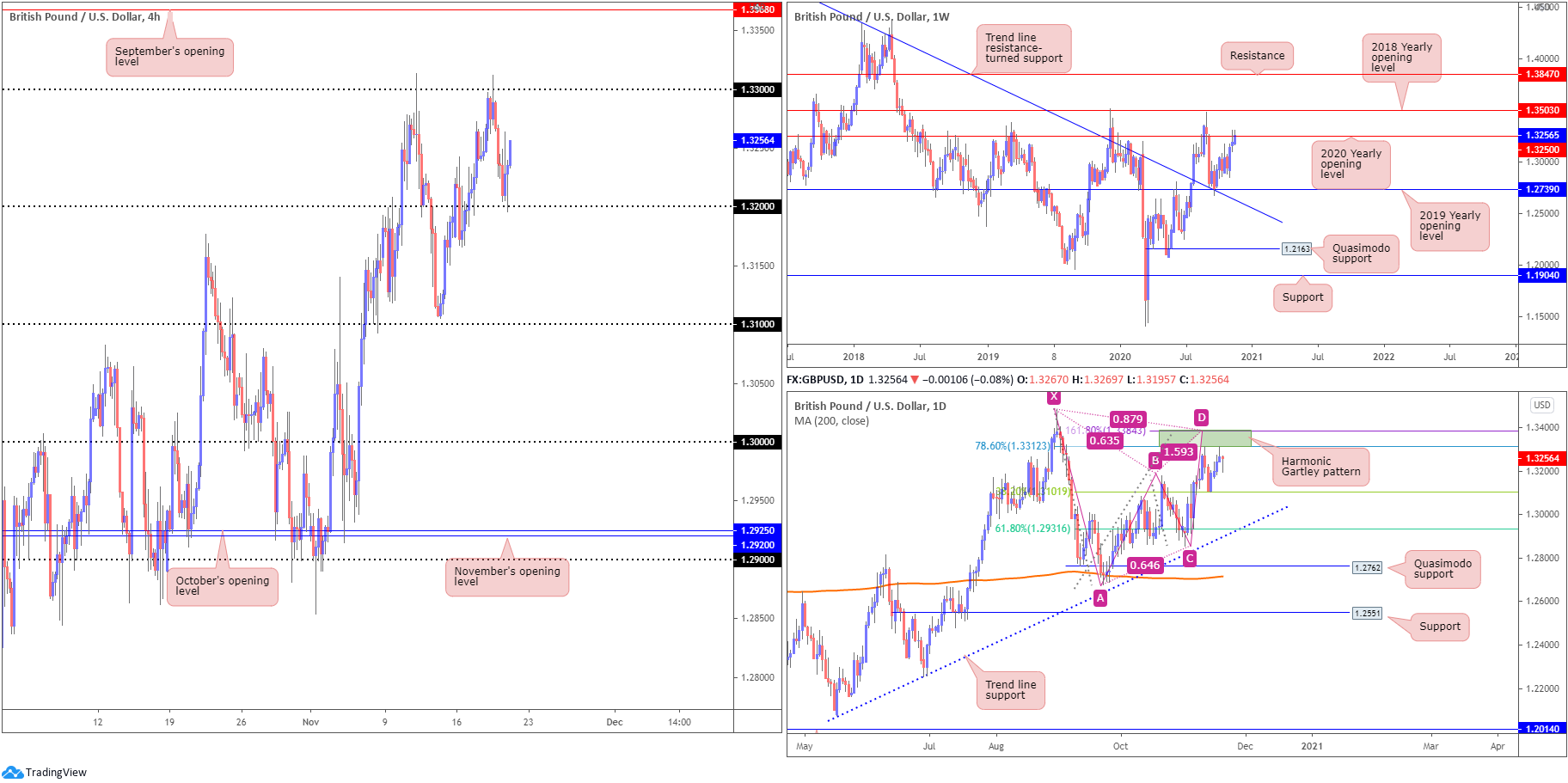Select the Harmonic Gartley pattern callout

(x=1320, y=467)
